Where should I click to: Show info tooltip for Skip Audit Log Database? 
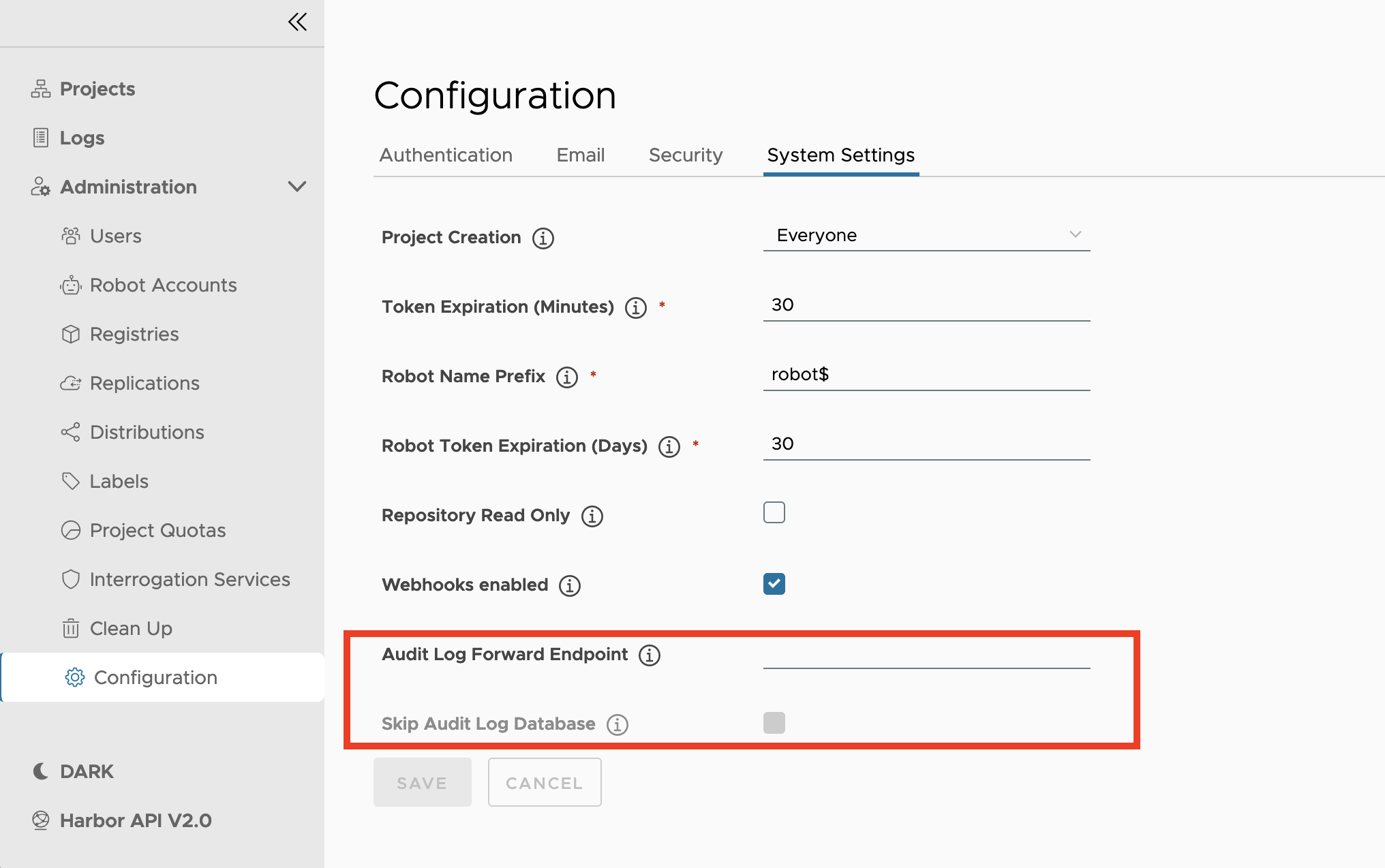[x=618, y=725]
